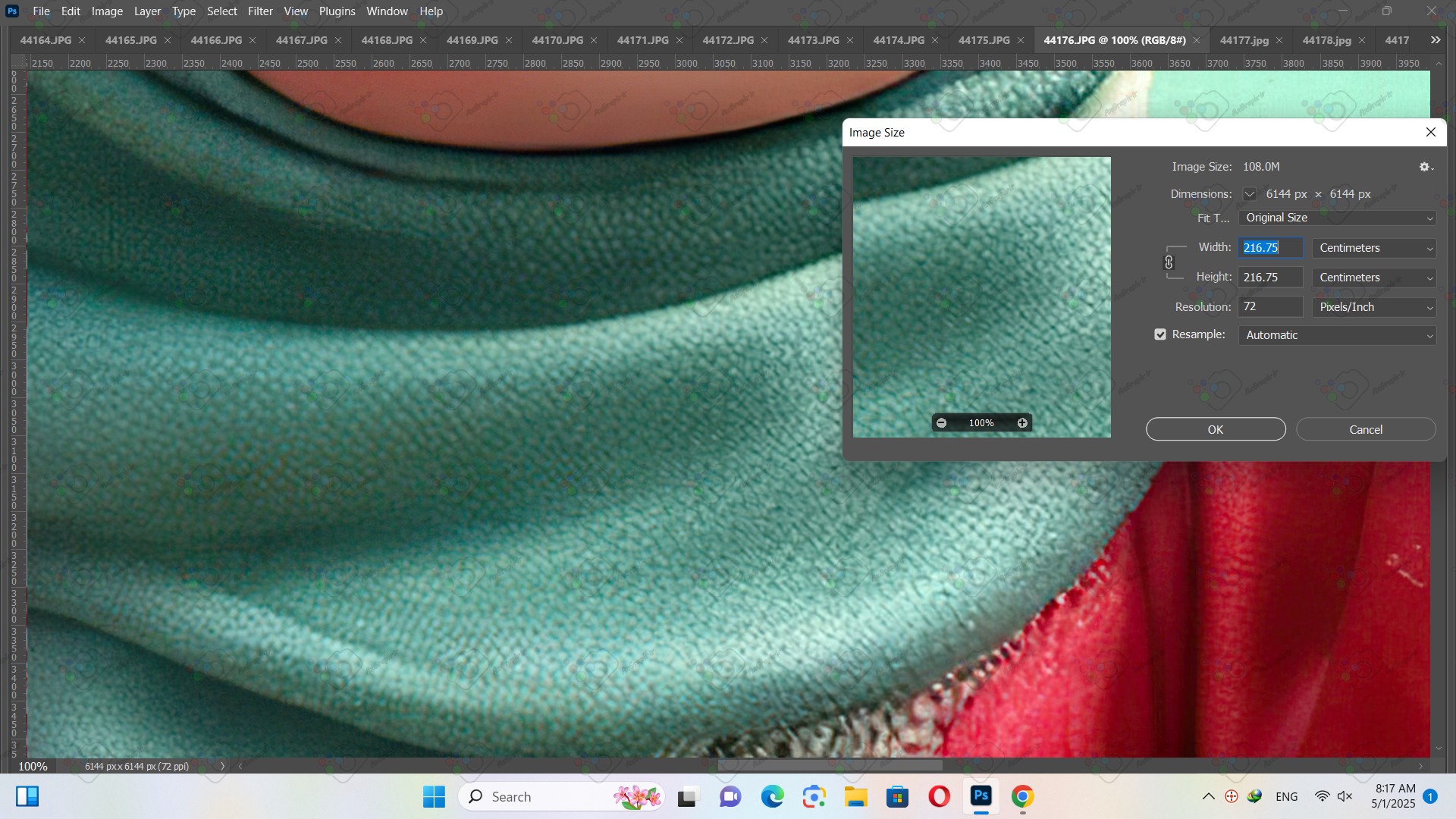The image size is (1456, 819).
Task: Open the Fit To Original Size dropdown
Action: [1338, 218]
